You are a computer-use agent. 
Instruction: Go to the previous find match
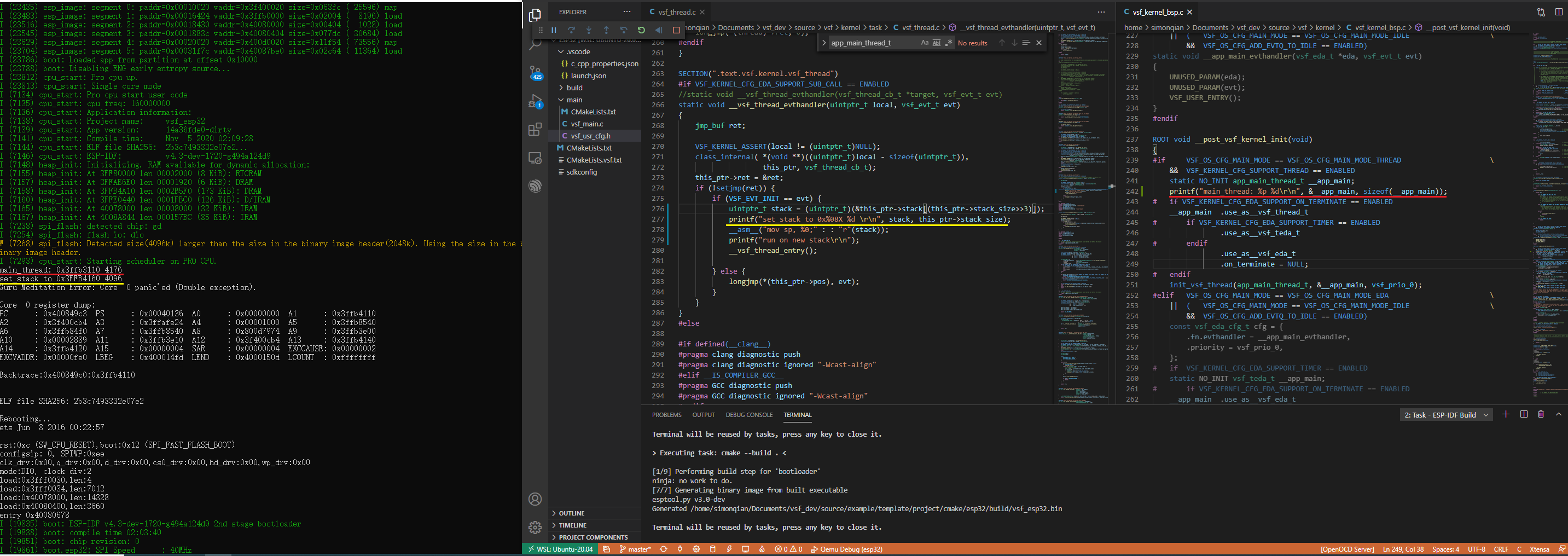(x=1002, y=43)
